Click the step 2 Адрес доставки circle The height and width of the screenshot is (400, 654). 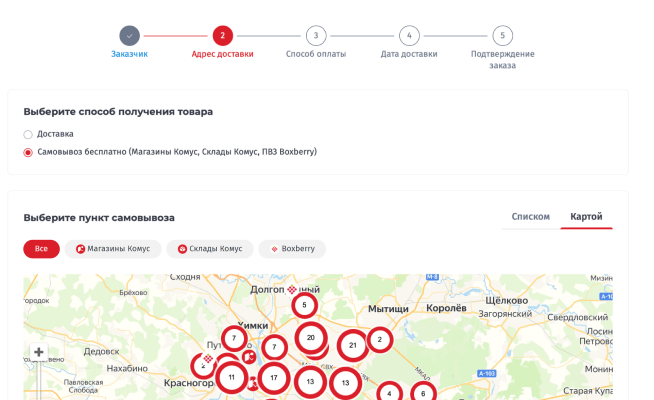pos(223,36)
